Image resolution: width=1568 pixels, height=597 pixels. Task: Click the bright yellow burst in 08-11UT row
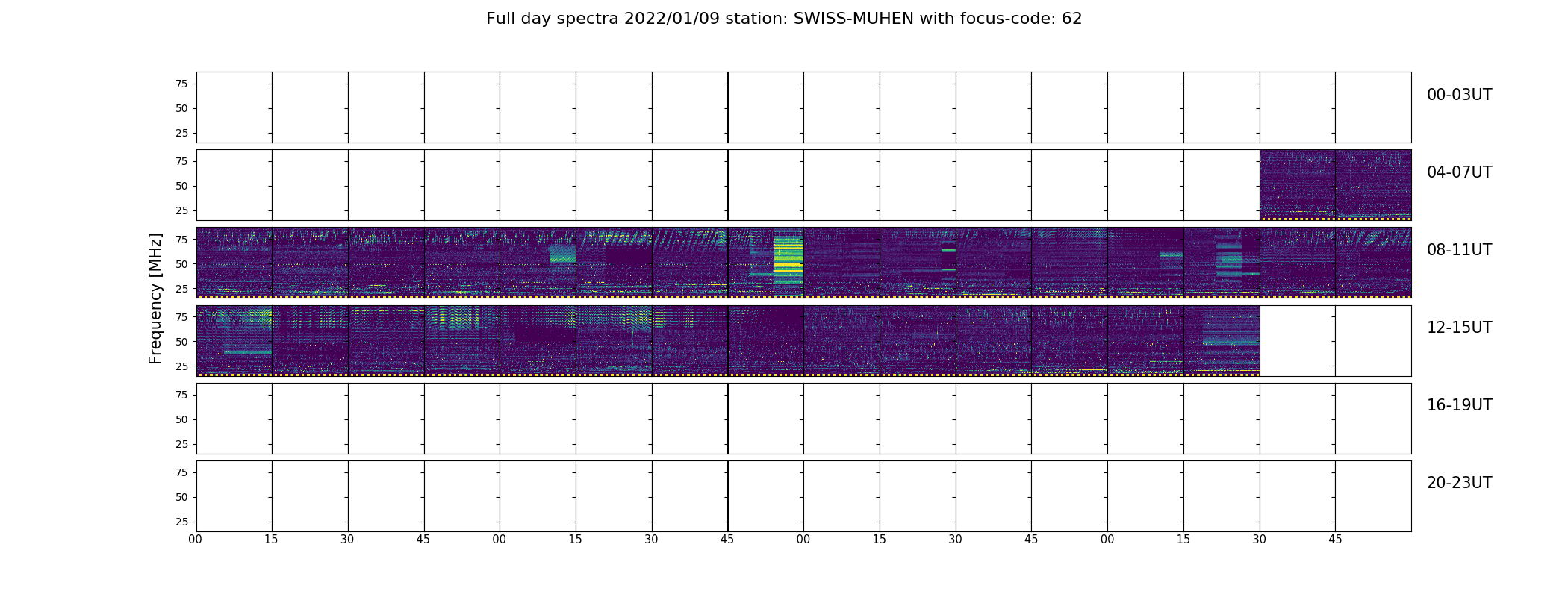point(788,262)
